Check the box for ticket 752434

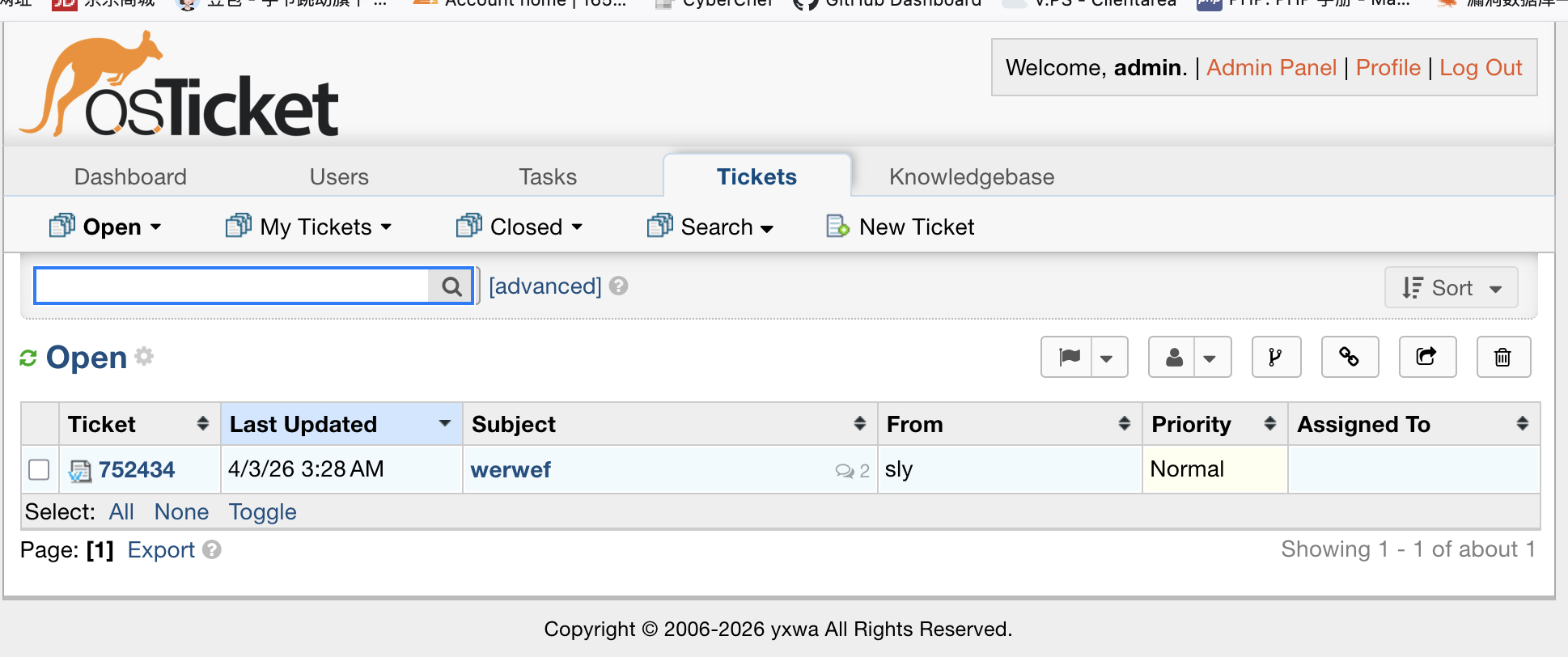(x=39, y=470)
